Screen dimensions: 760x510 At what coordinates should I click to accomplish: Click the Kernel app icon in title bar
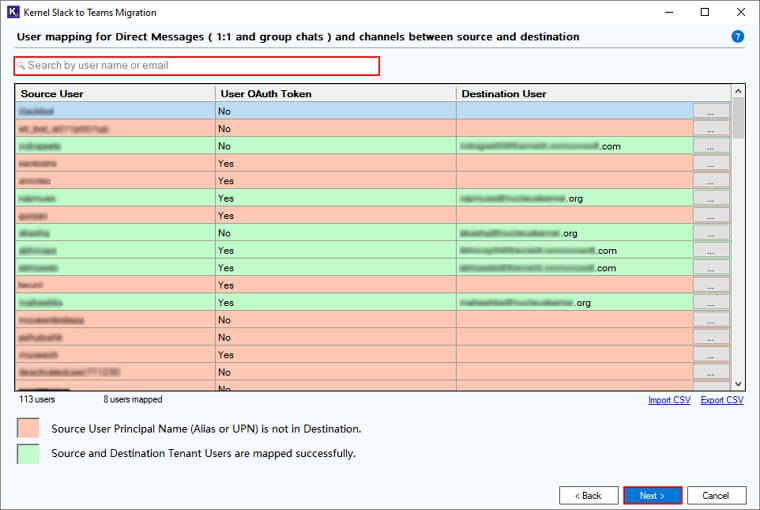pos(13,12)
